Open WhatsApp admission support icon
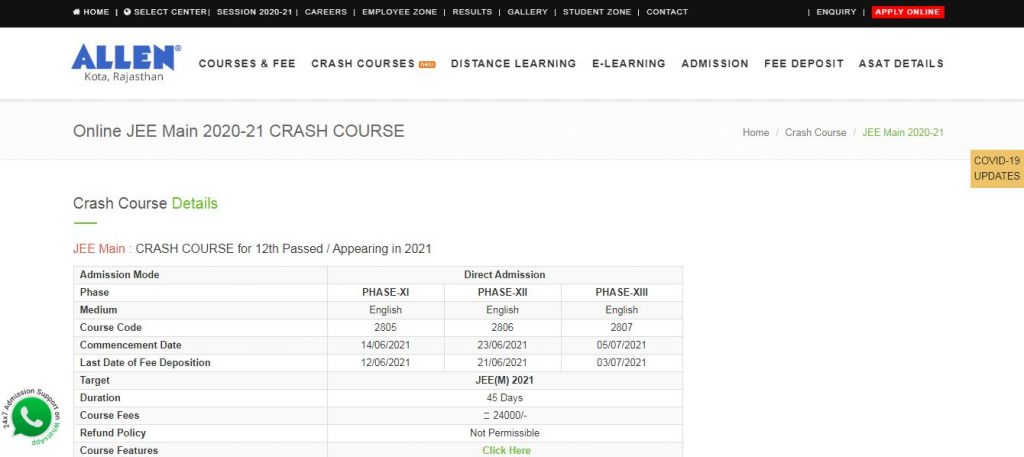Viewport: 1024px width, 457px height. [x=31, y=416]
